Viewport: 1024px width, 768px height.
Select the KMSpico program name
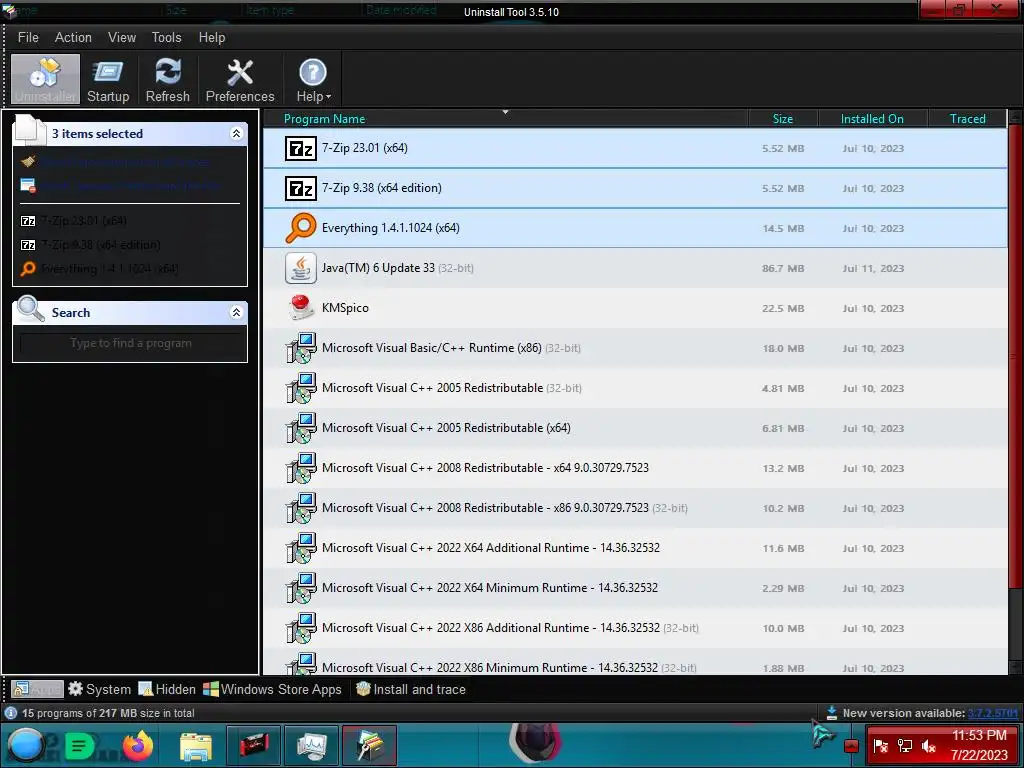(x=345, y=308)
